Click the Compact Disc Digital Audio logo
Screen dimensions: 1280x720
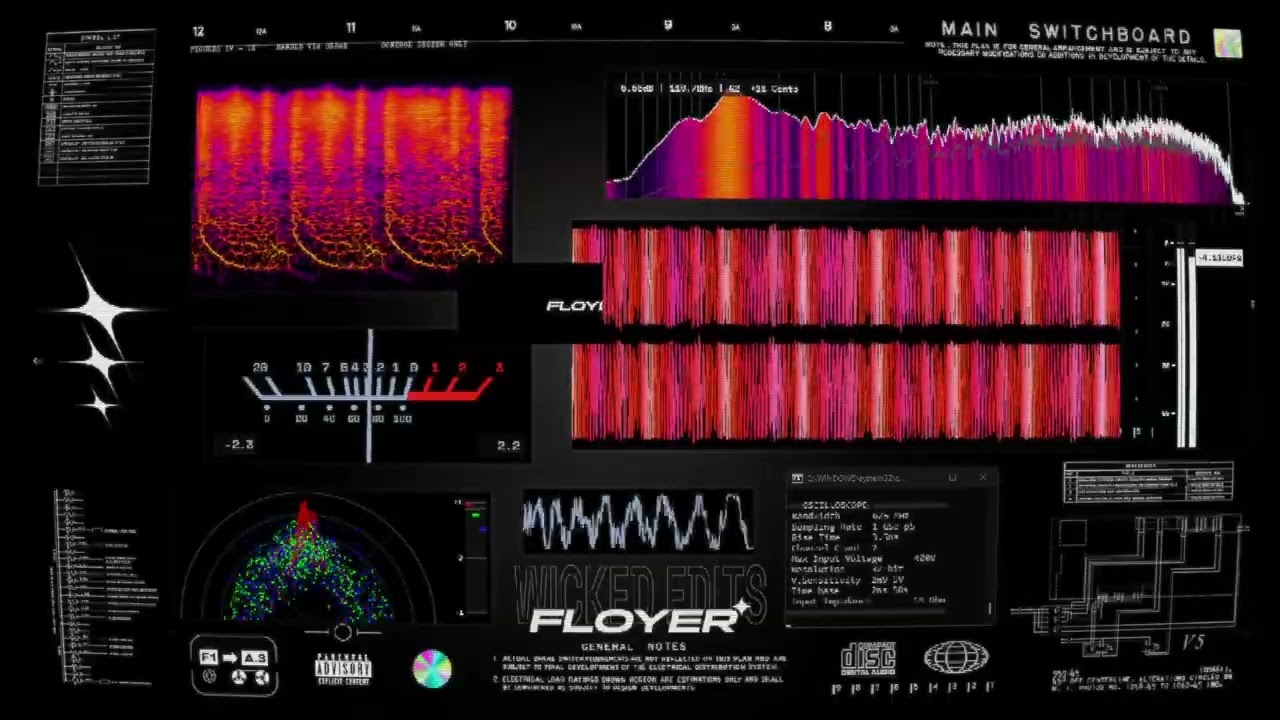tap(867, 659)
